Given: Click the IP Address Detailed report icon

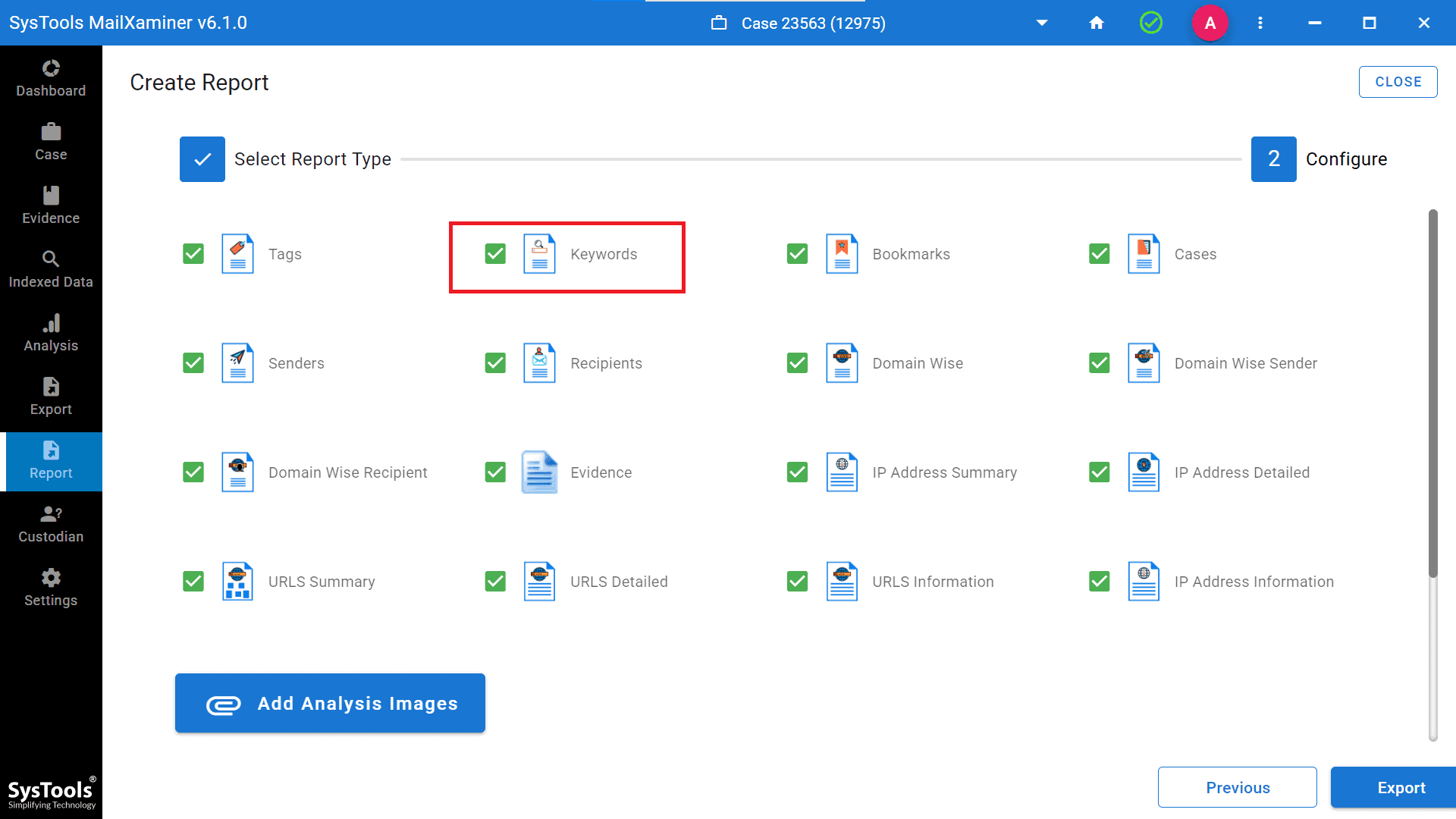Looking at the screenshot, I should 1144,472.
